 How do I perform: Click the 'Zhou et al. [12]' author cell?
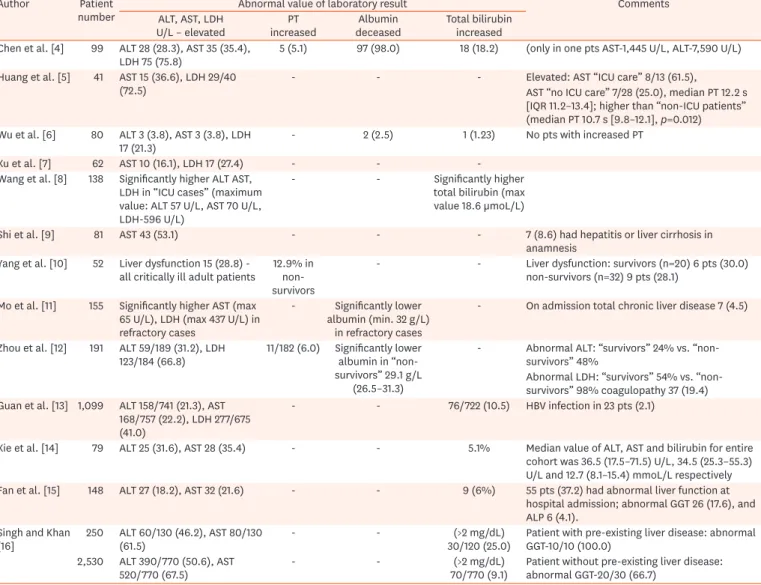coord(33,348)
